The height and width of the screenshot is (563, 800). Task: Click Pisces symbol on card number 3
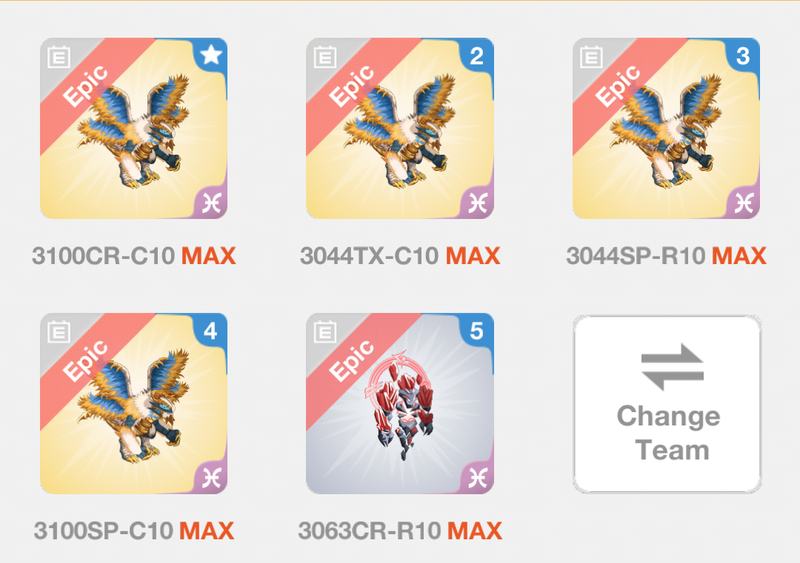(743, 204)
